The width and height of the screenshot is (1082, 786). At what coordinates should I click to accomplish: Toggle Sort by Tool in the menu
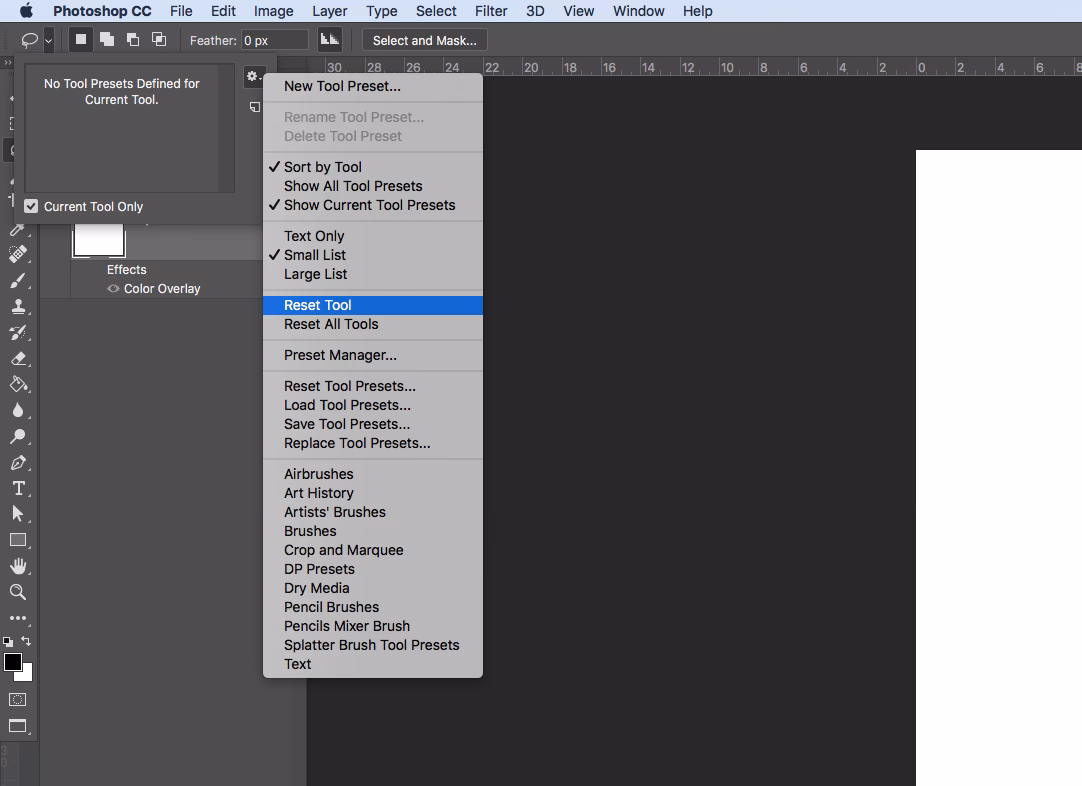pos(322,166)
